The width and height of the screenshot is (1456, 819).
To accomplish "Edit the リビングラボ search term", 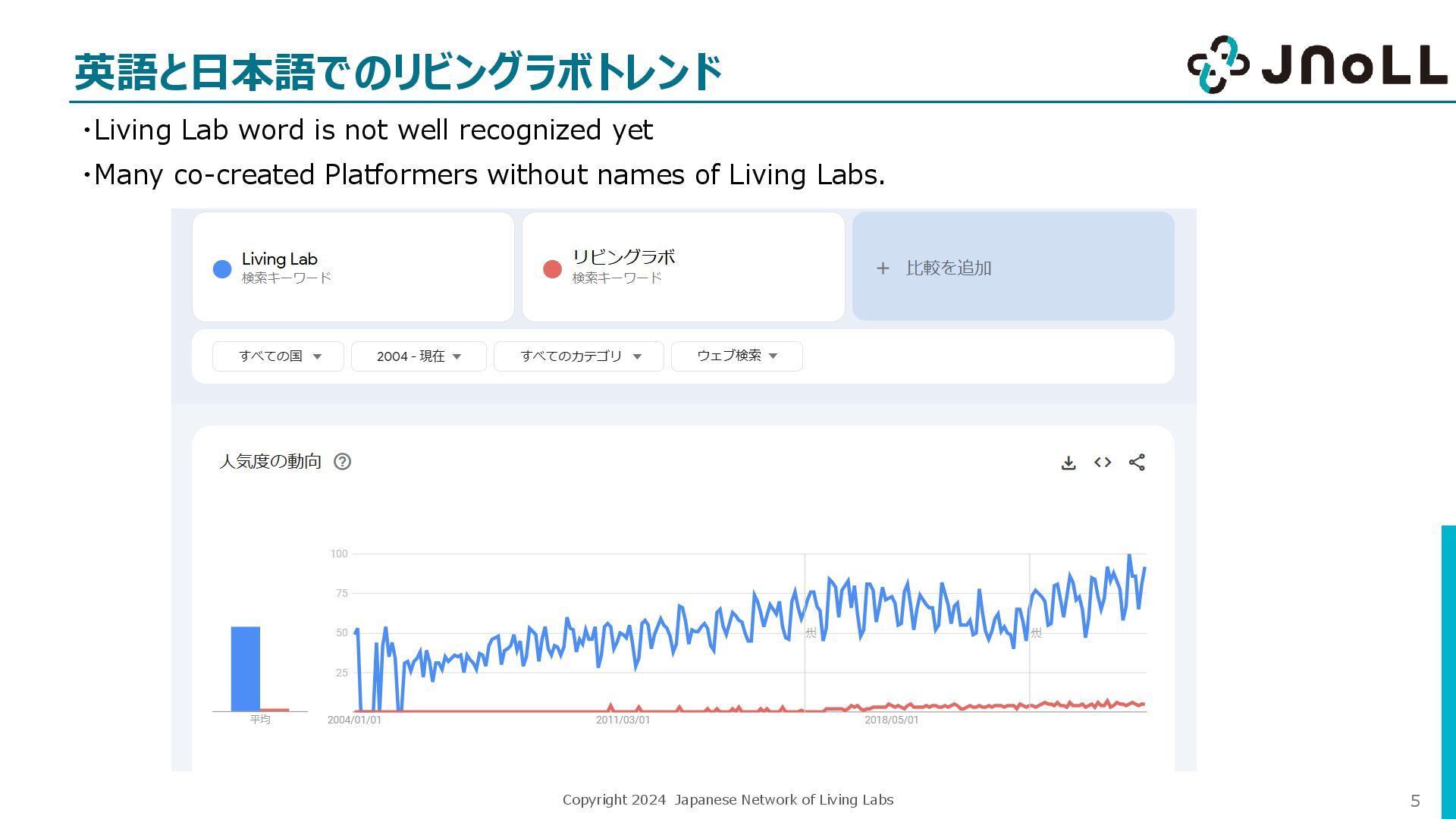I will click(x=683, y=267).
